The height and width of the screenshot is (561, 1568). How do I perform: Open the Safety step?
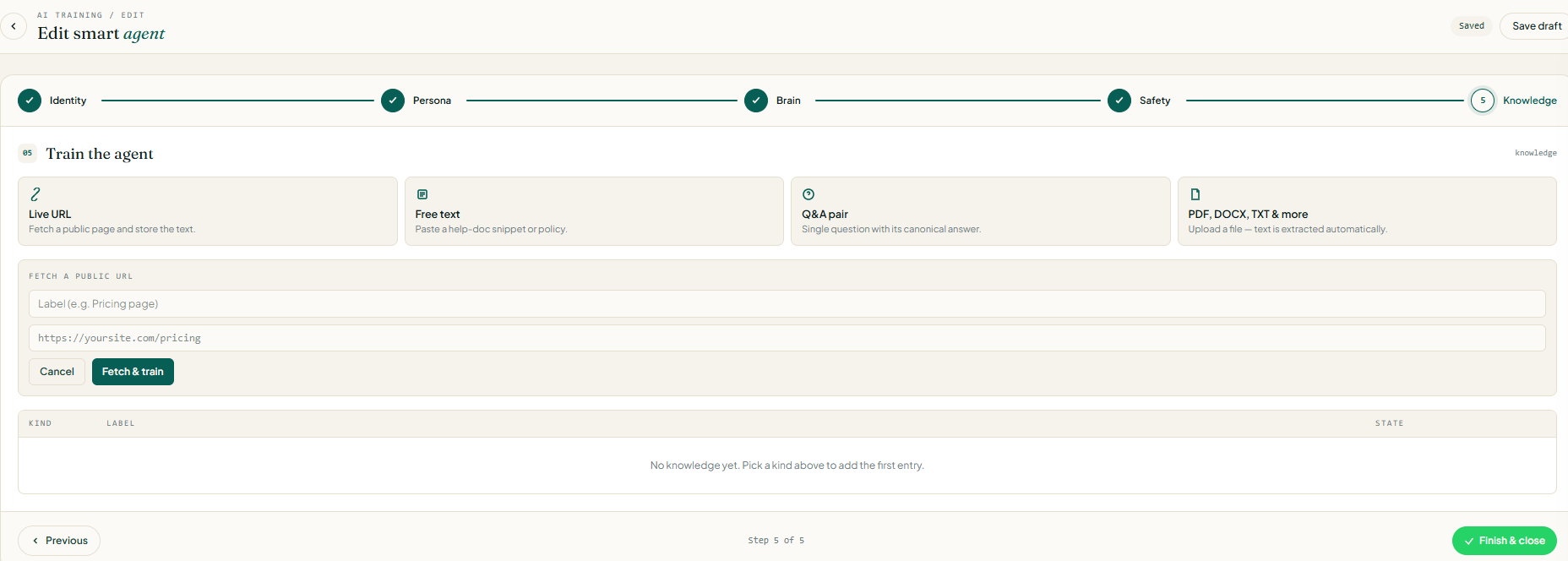[1155, 101]
